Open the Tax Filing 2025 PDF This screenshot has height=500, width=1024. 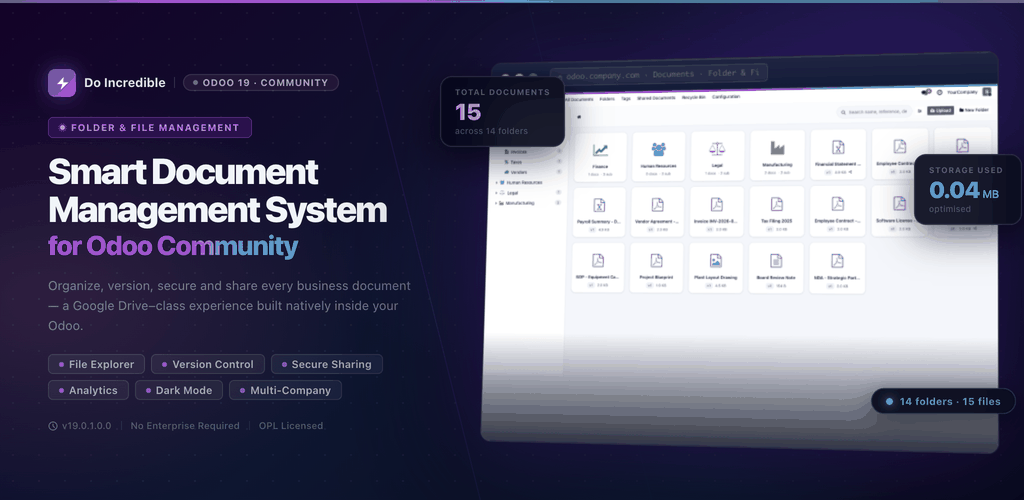point(776,211)
